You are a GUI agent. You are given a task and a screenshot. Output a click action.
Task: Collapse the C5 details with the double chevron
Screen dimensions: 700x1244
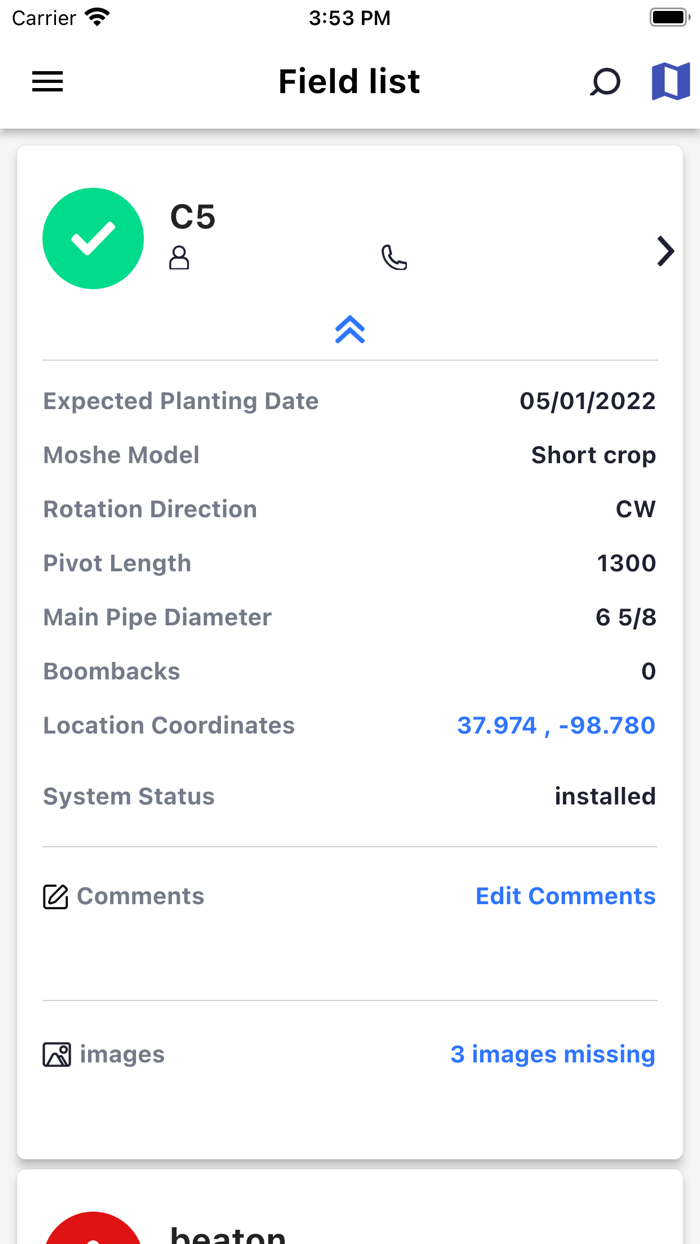[x=349, y=328]
